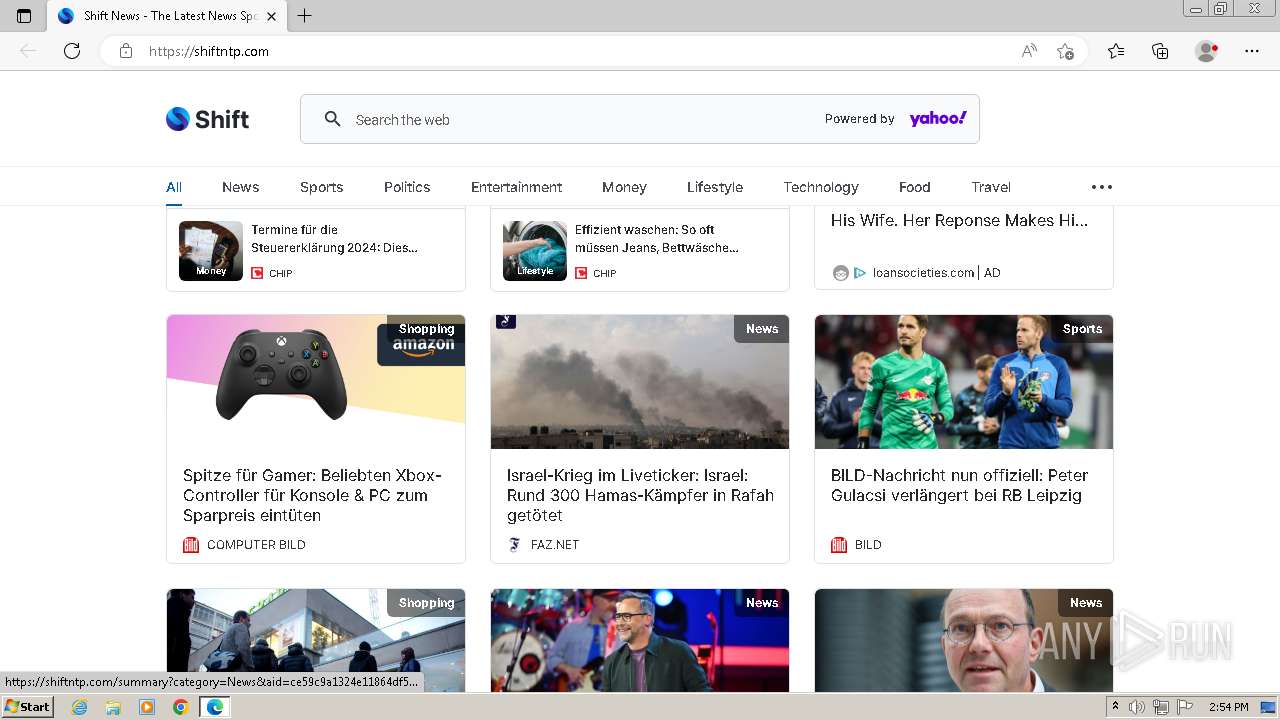1280x720 pixels.
Task: Reload the current page
Action: click(72, 51)
